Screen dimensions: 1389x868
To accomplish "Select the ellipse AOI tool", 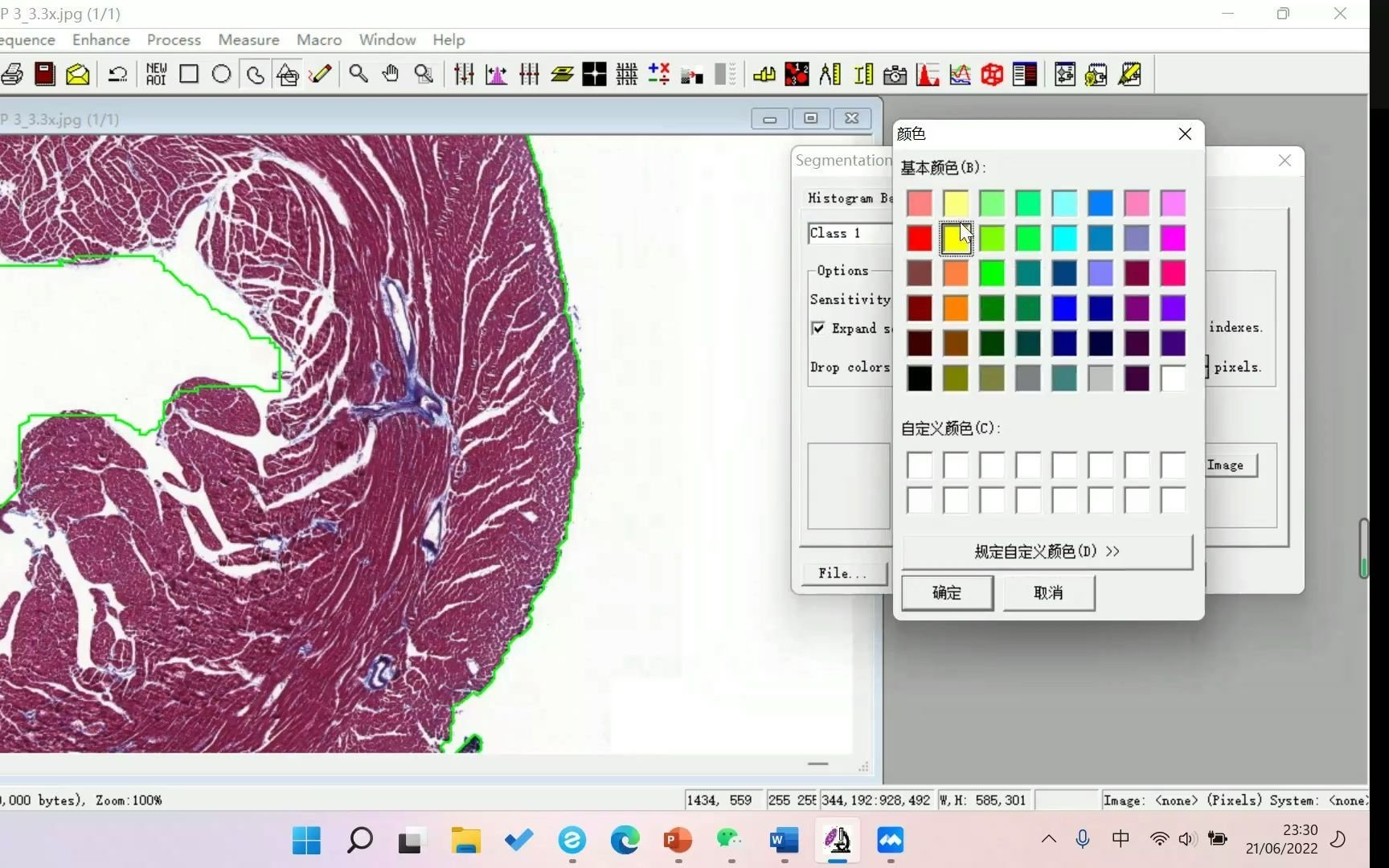I will click(x=221, y=74).
